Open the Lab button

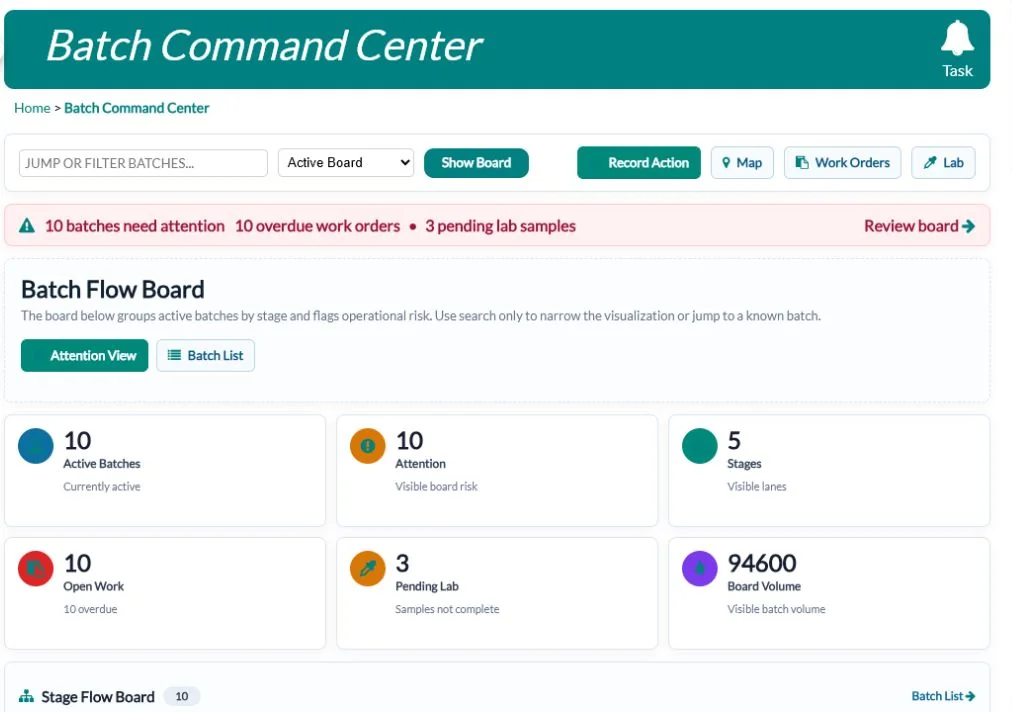[x=943, y=163]
